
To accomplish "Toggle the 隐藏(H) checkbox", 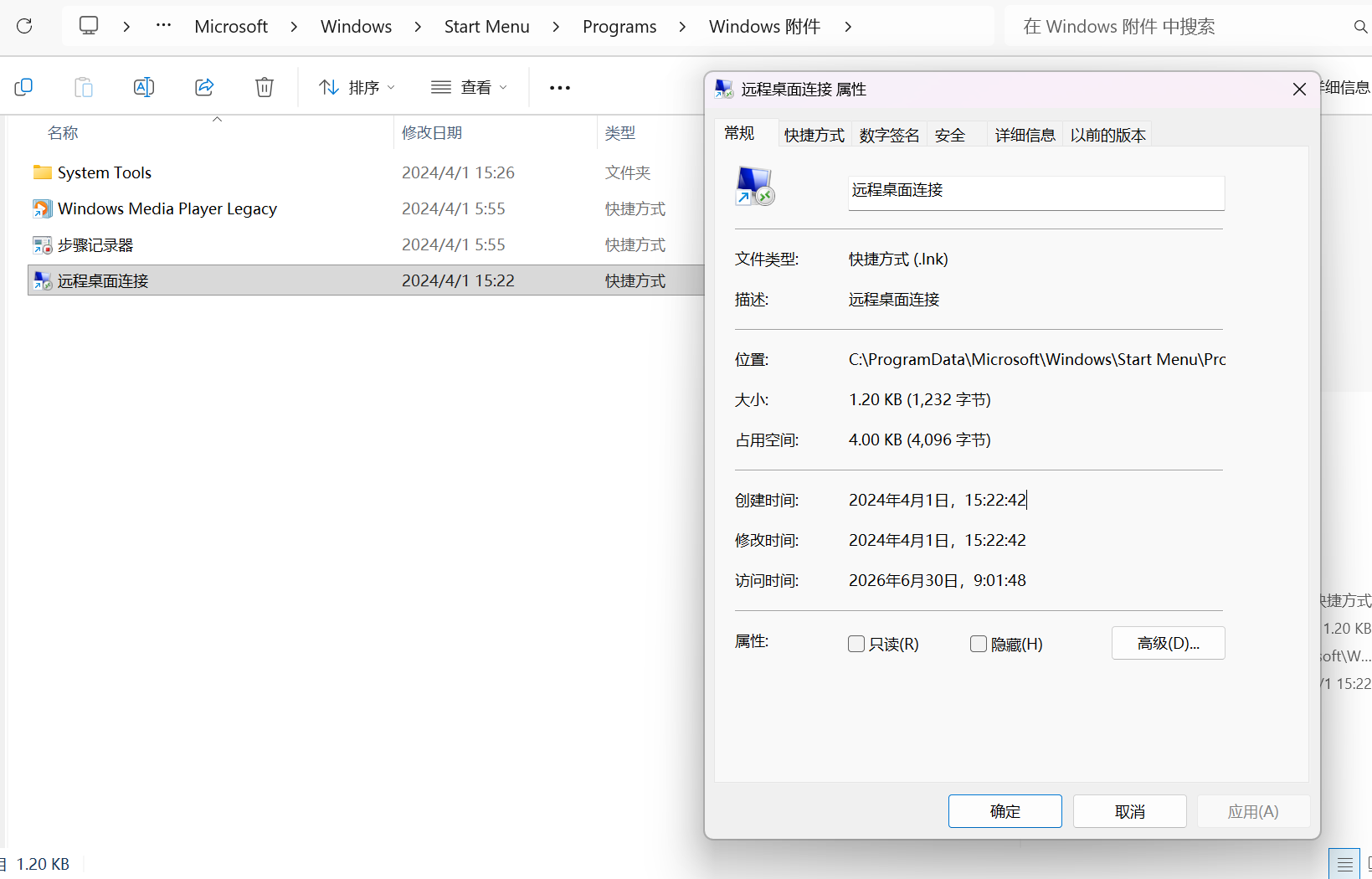I will click(x=979, y=644).
